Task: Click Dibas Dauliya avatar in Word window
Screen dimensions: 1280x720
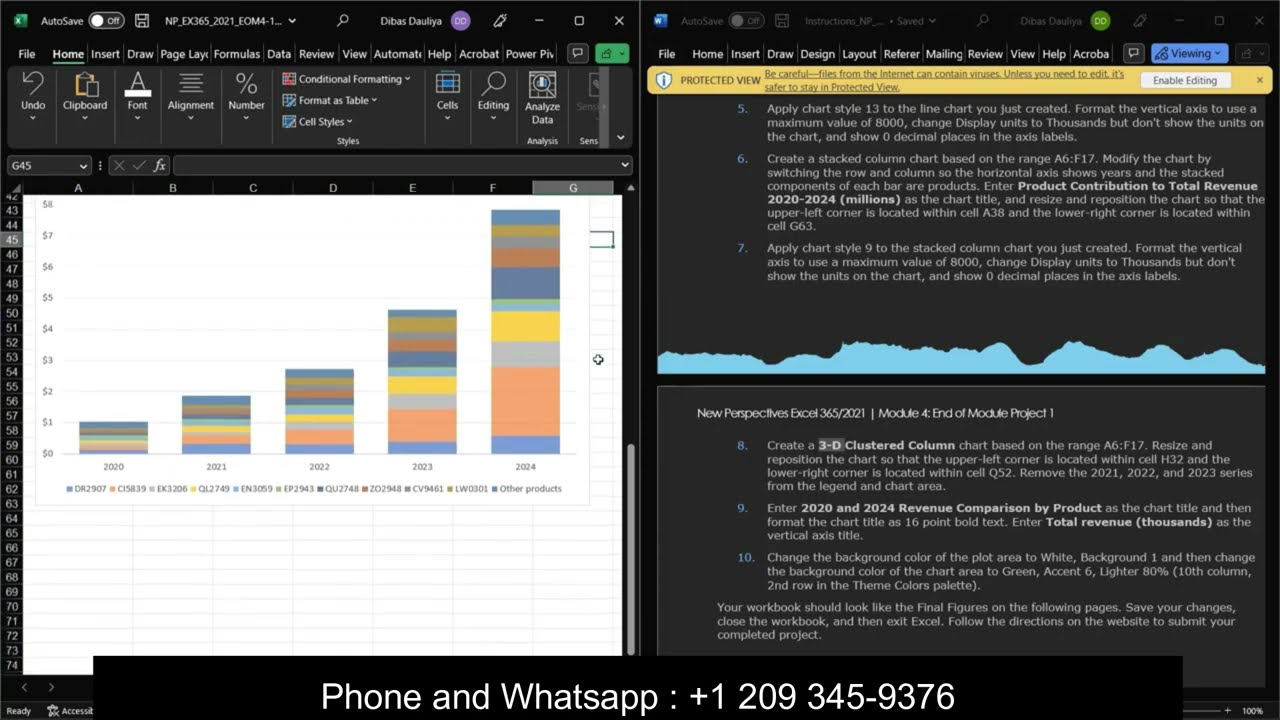Action: pyautogui.click(x=1100, y=20)
